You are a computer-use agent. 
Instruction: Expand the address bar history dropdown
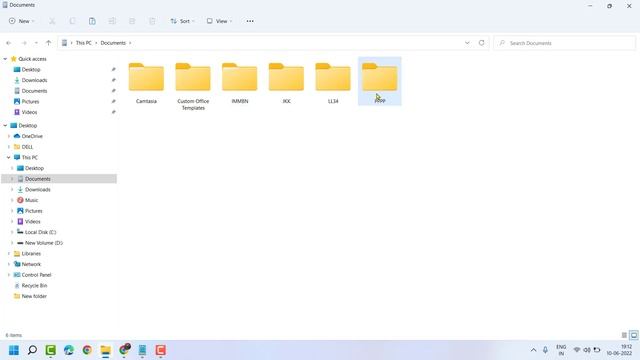(467, 43)
